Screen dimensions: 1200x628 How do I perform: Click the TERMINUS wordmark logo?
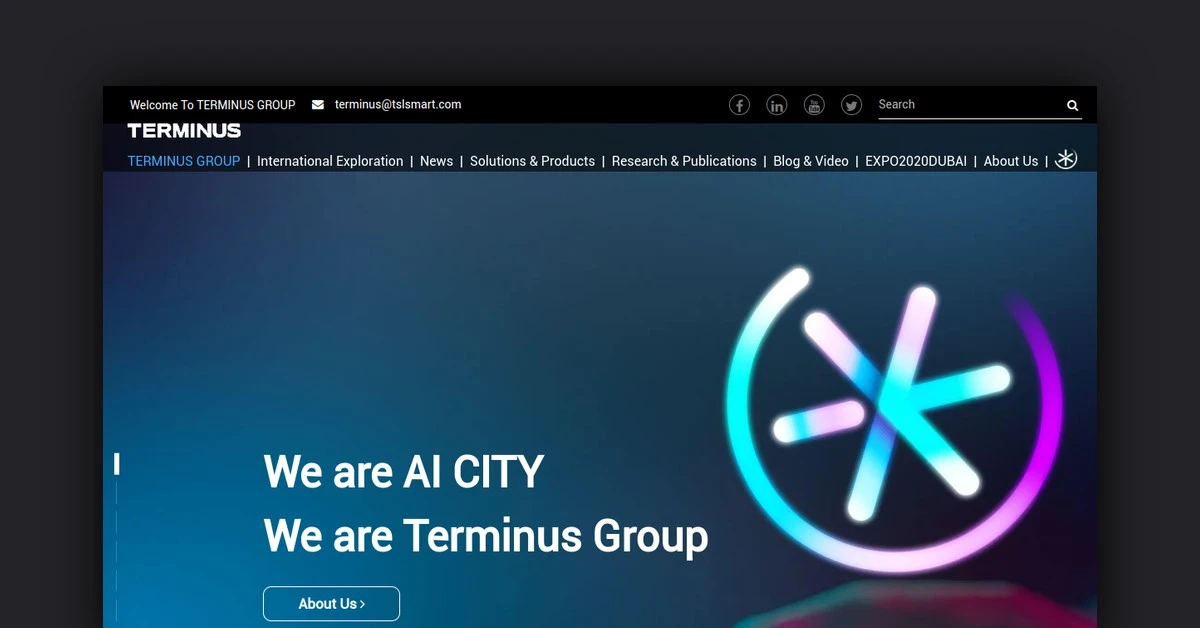pyautogui.click(x=184, y=130)
